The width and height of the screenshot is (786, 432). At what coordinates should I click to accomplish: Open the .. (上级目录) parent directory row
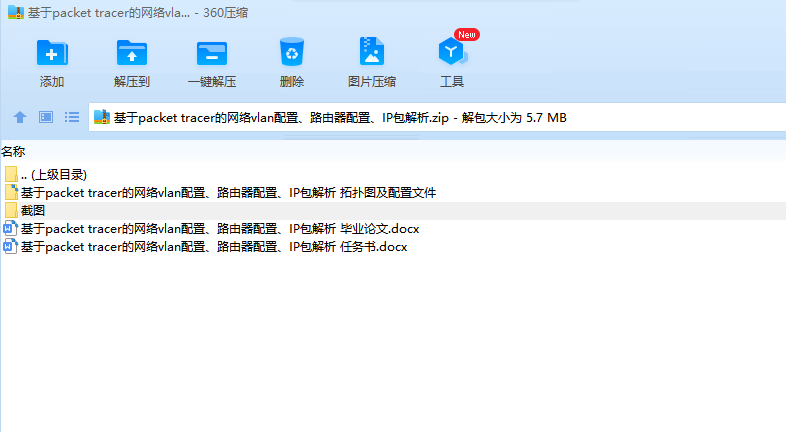393,174
